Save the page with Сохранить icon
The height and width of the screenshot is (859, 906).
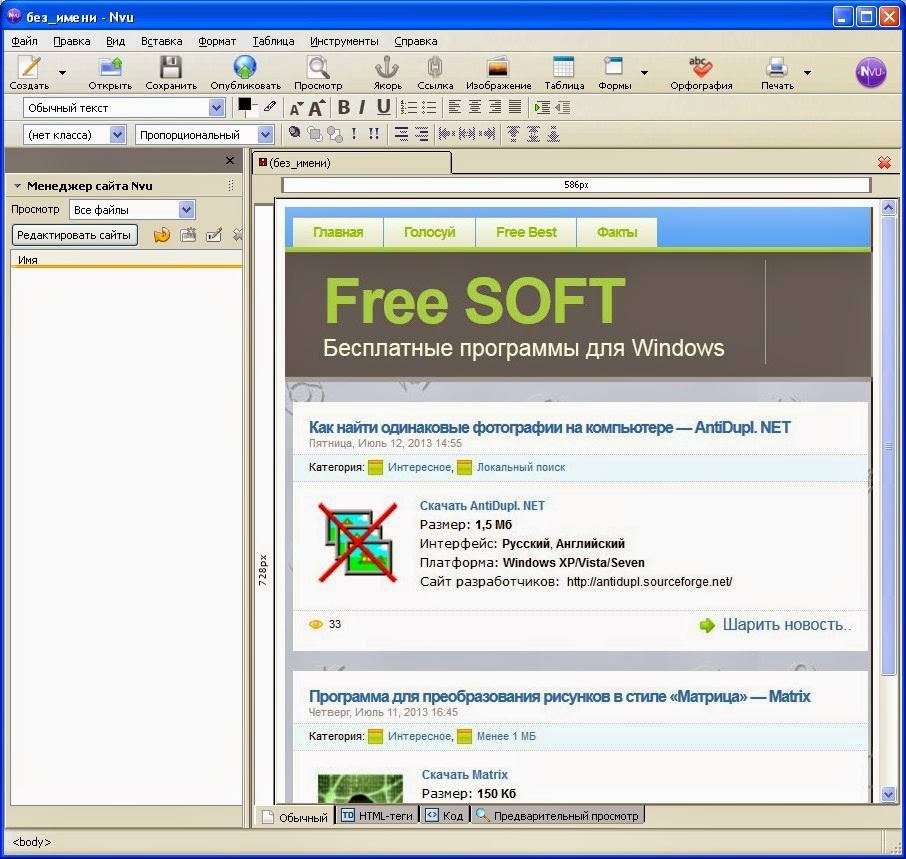click(170, 68)
